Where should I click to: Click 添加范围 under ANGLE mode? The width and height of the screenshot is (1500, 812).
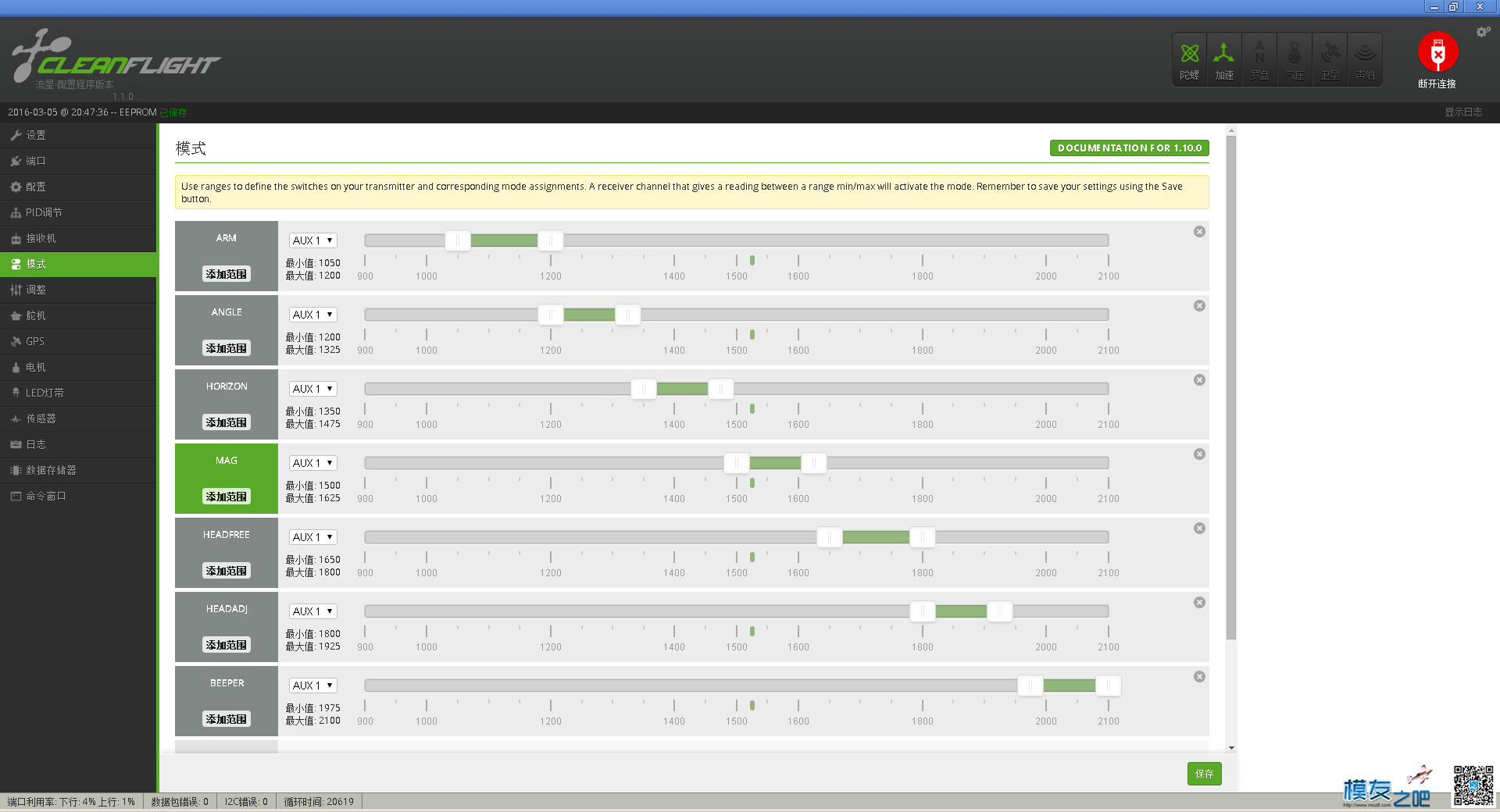coord(227,348)
